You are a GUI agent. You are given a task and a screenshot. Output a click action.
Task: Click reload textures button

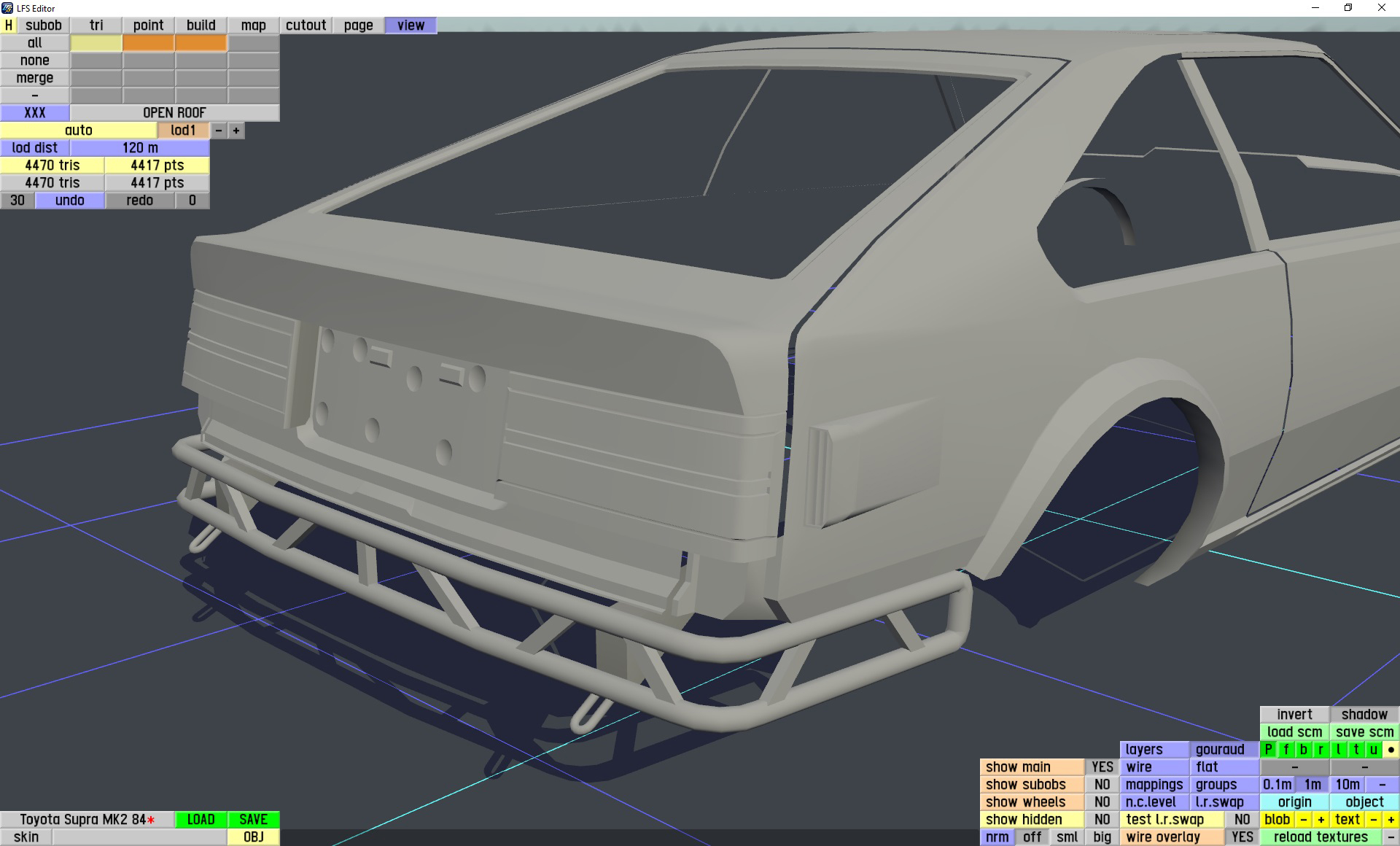click(x=1320, y=837)
